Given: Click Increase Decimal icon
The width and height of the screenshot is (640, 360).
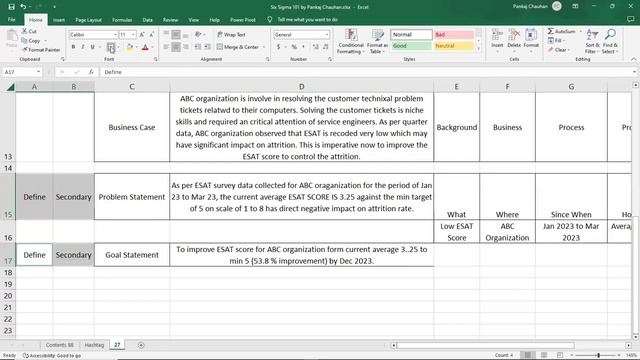Looking at the screenshot, I should (x=316, y=47).
